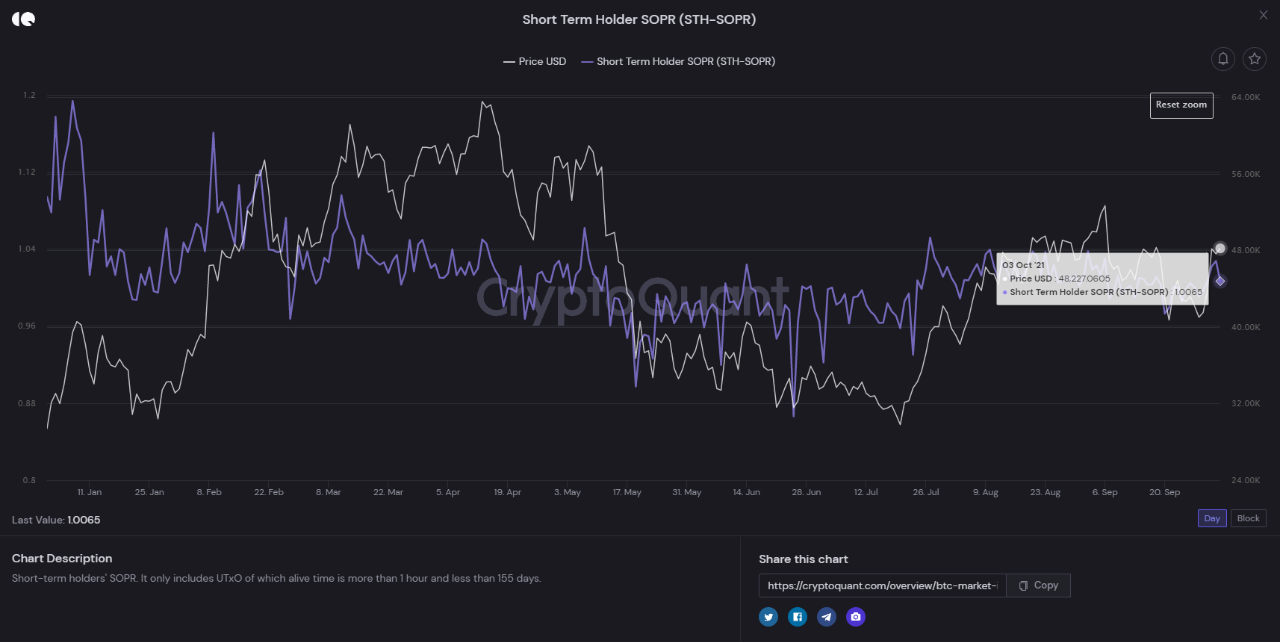Click the Reset zoom button
The image size is (1280, 642).
(1181, 105)
